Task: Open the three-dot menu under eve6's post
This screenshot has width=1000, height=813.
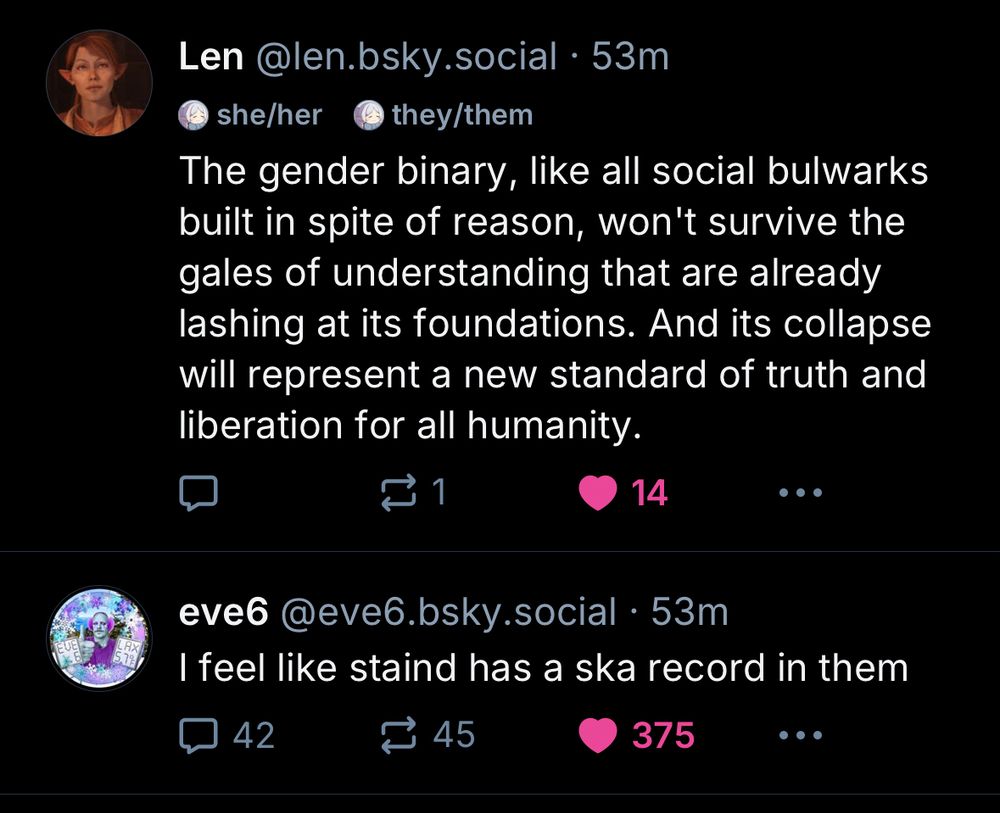Action: (x=799, y=736)
